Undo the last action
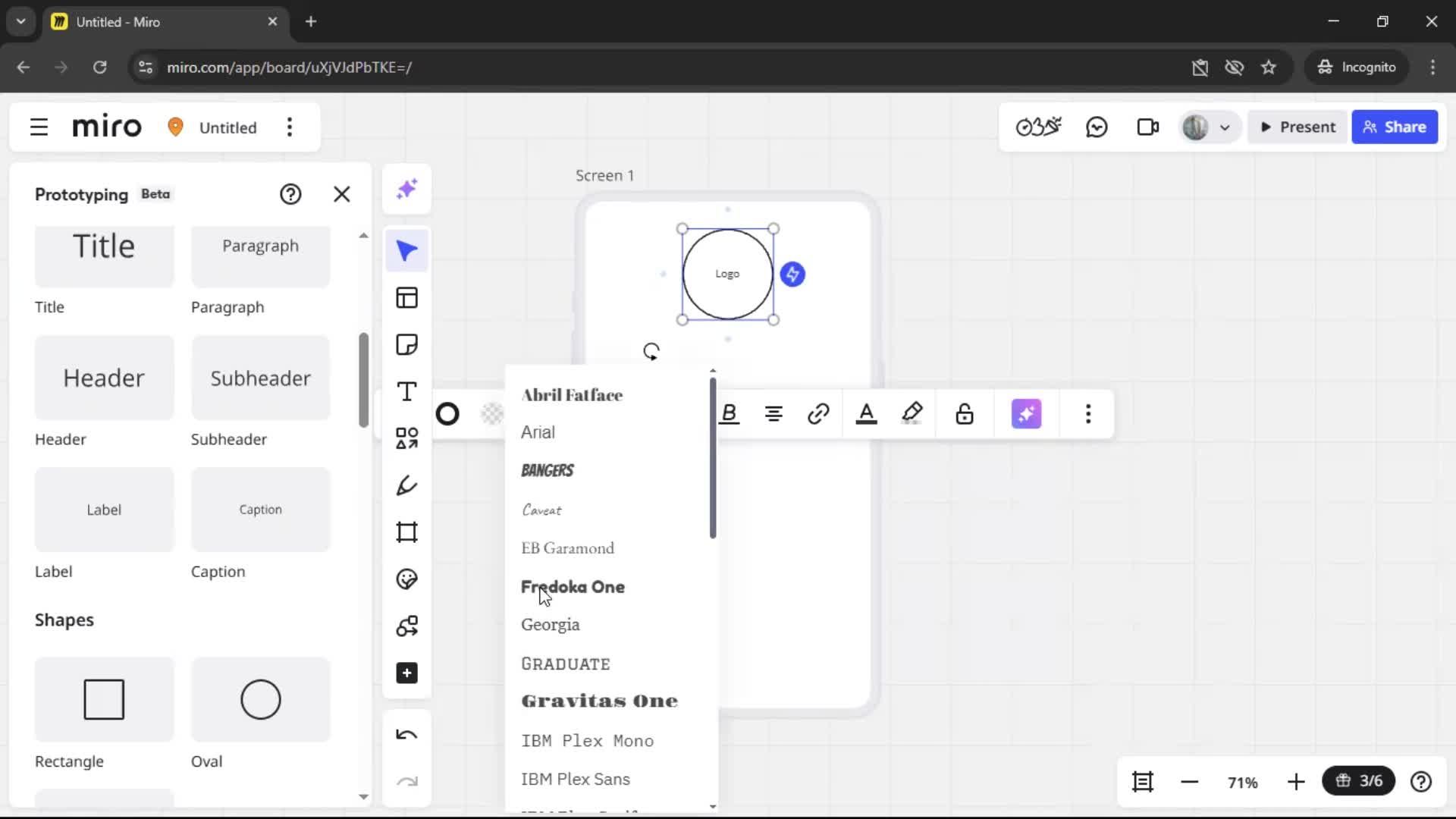The width and height of the screenshot is (1456, 819). pos(407,735)
